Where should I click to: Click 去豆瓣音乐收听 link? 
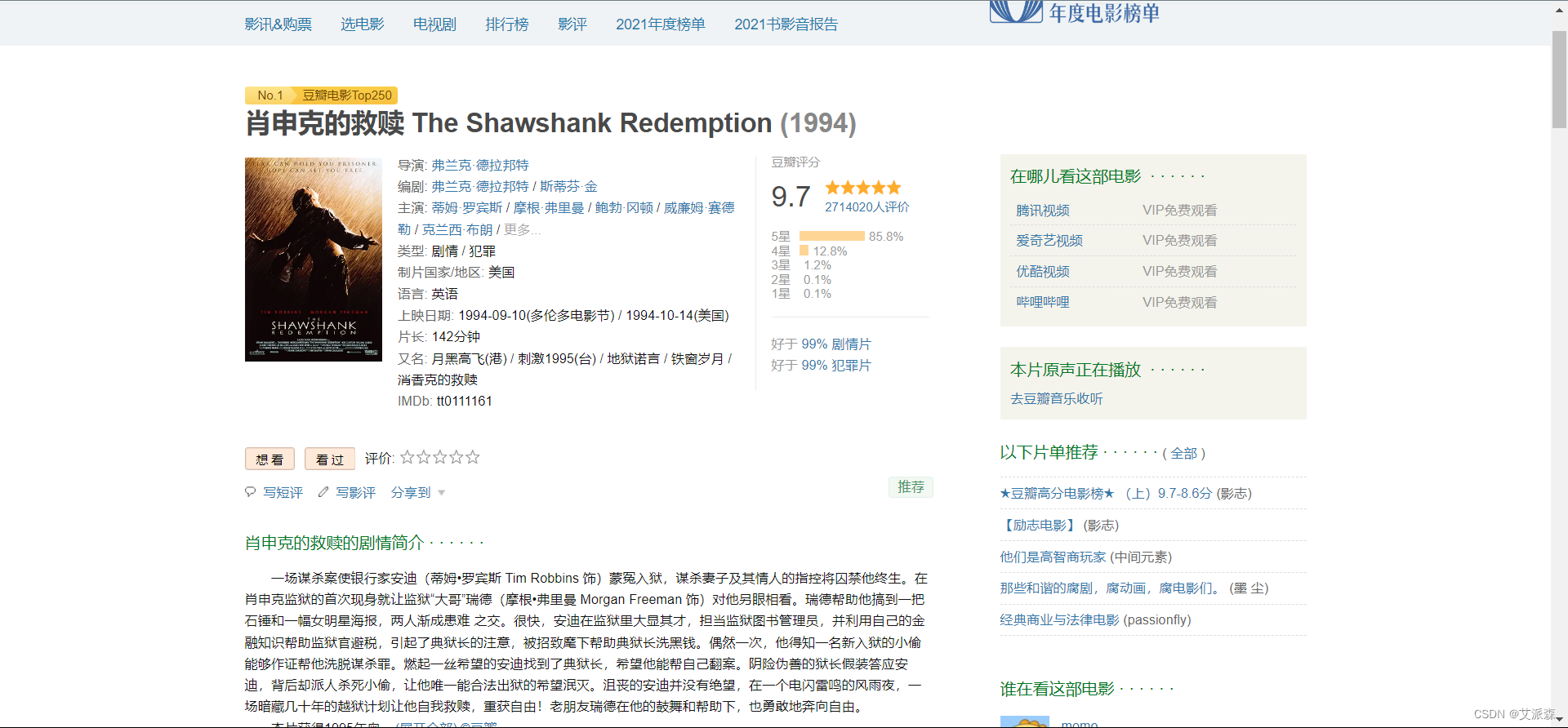click(1057, 398)
